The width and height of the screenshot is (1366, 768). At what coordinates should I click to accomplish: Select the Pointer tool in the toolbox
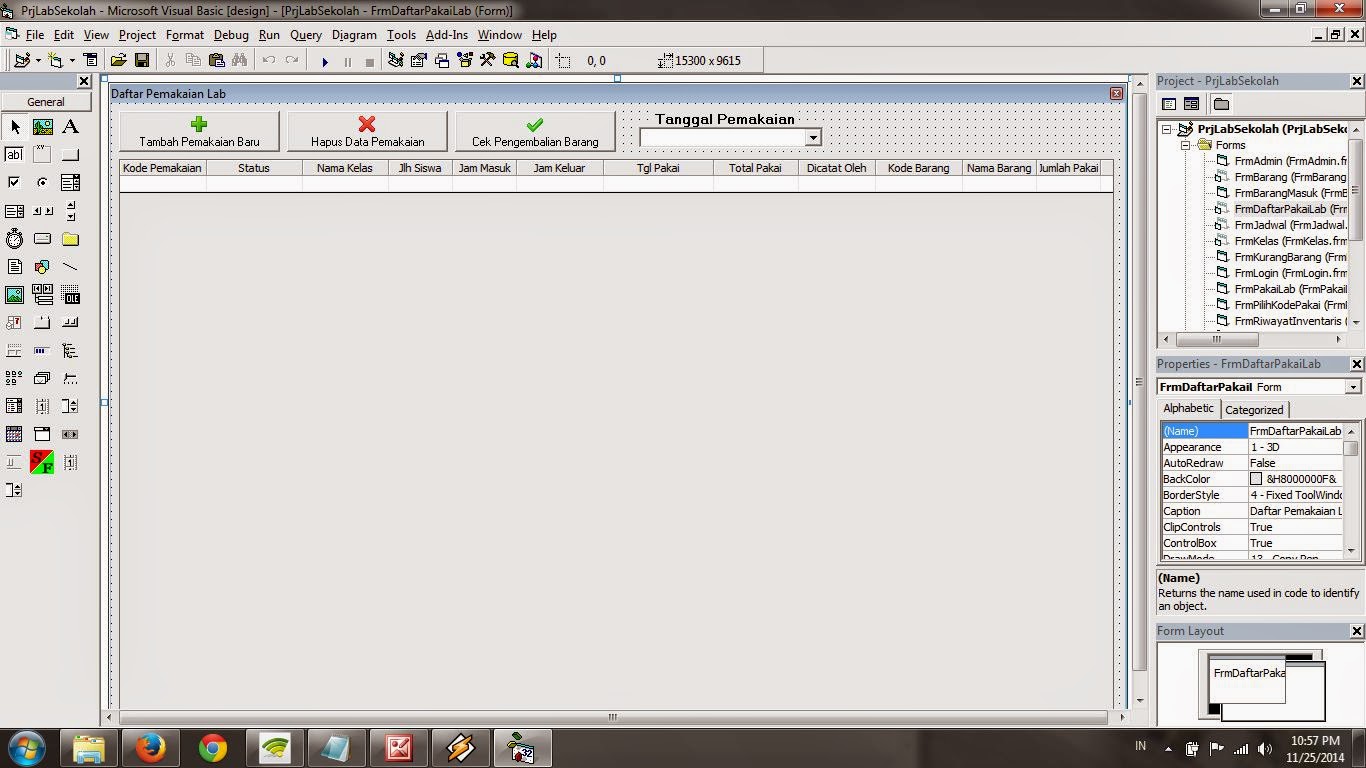tap(14, 127)
